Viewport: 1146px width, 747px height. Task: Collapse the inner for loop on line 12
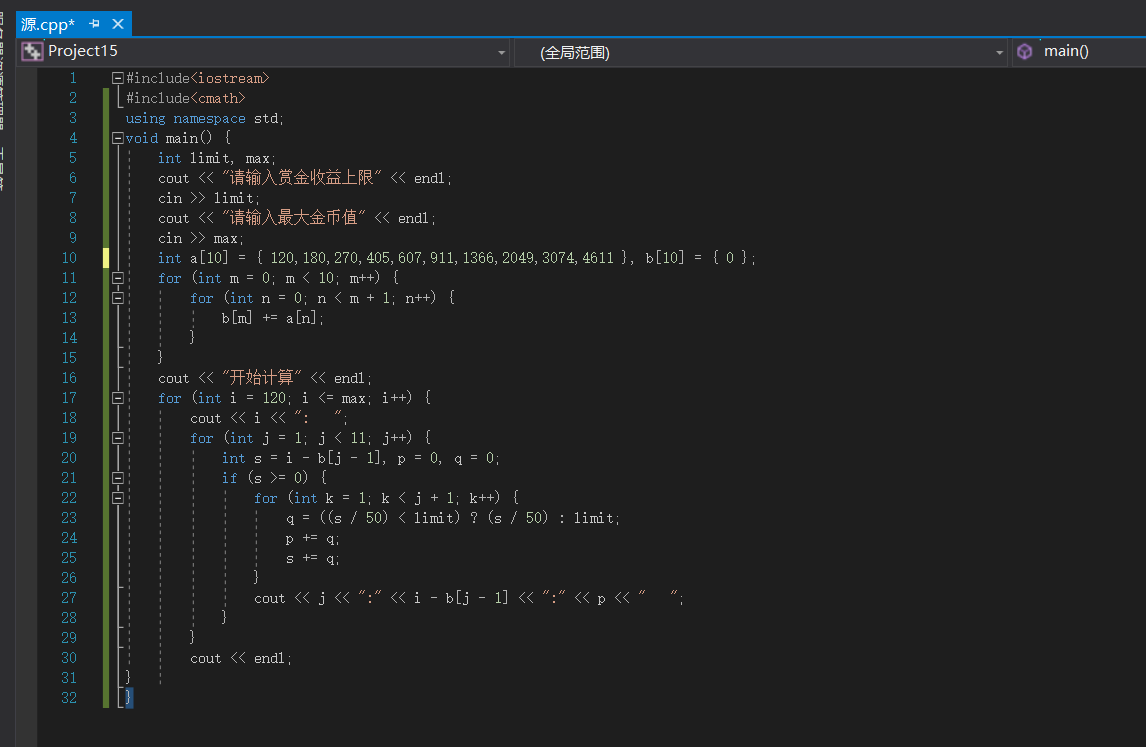click(x=117, y=298)
